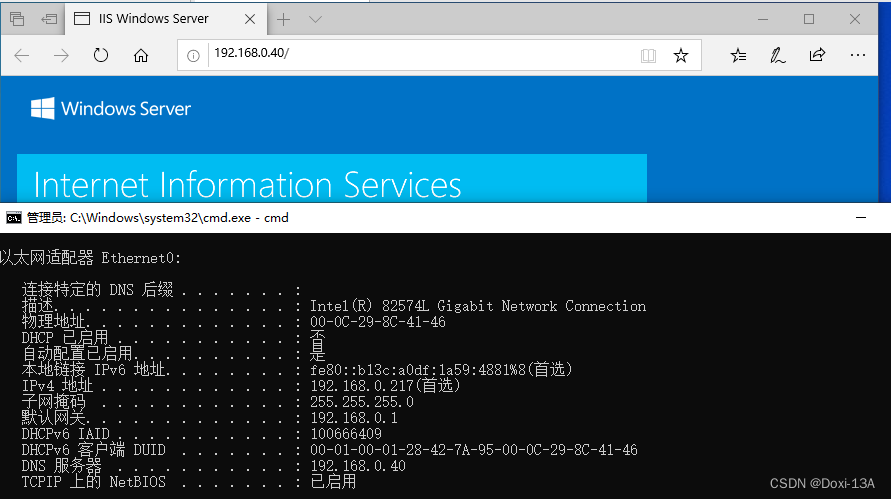The width and height of the screenshot is (891, 499).
Task: Close the Edge browser window
Action: (855, 19)
